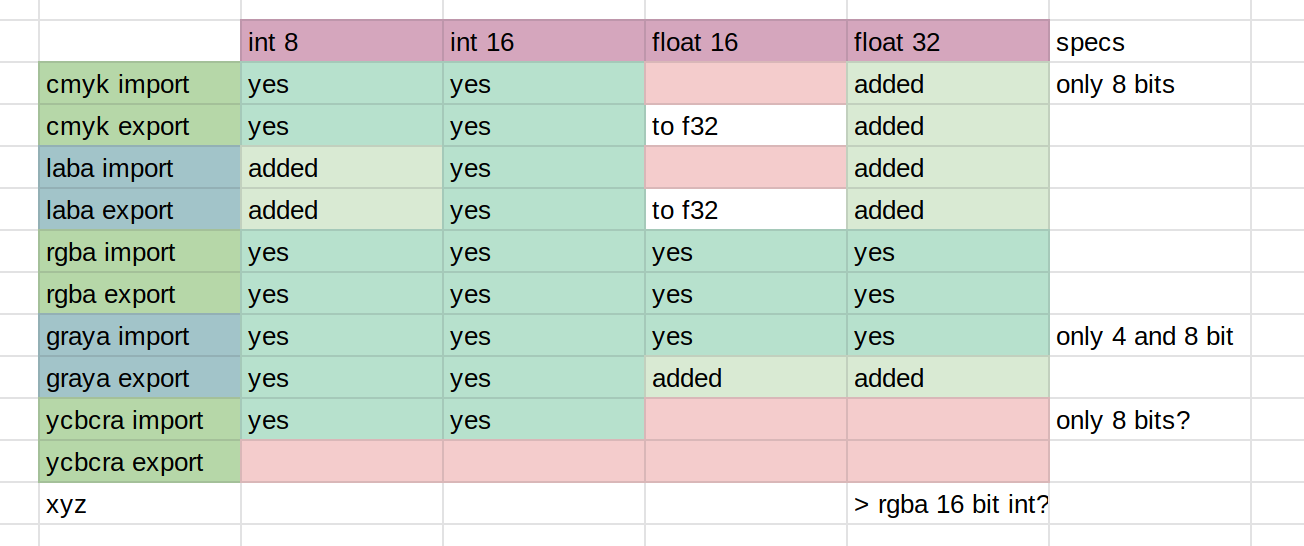Image resolution: width=1304 pixels, height=546 pixels.
Task: Click the "graya import" row label cell
Action: 140,336
